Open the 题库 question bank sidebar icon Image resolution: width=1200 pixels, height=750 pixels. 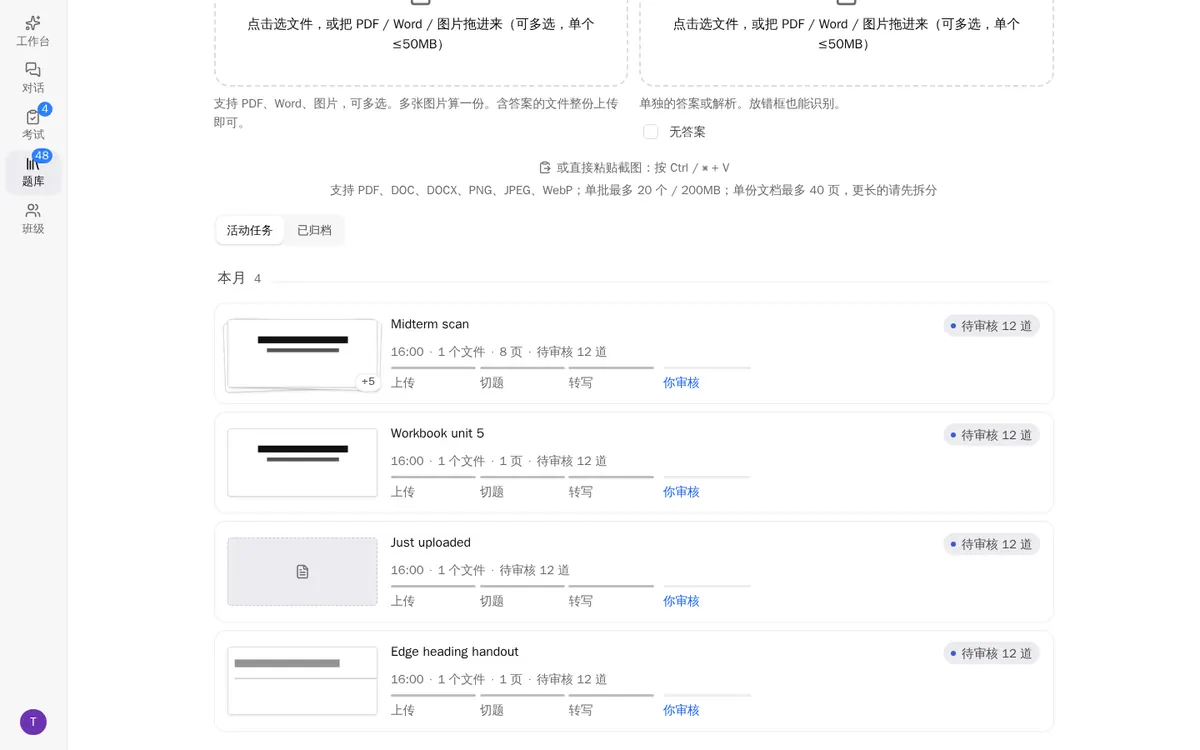tap(33, 172)
